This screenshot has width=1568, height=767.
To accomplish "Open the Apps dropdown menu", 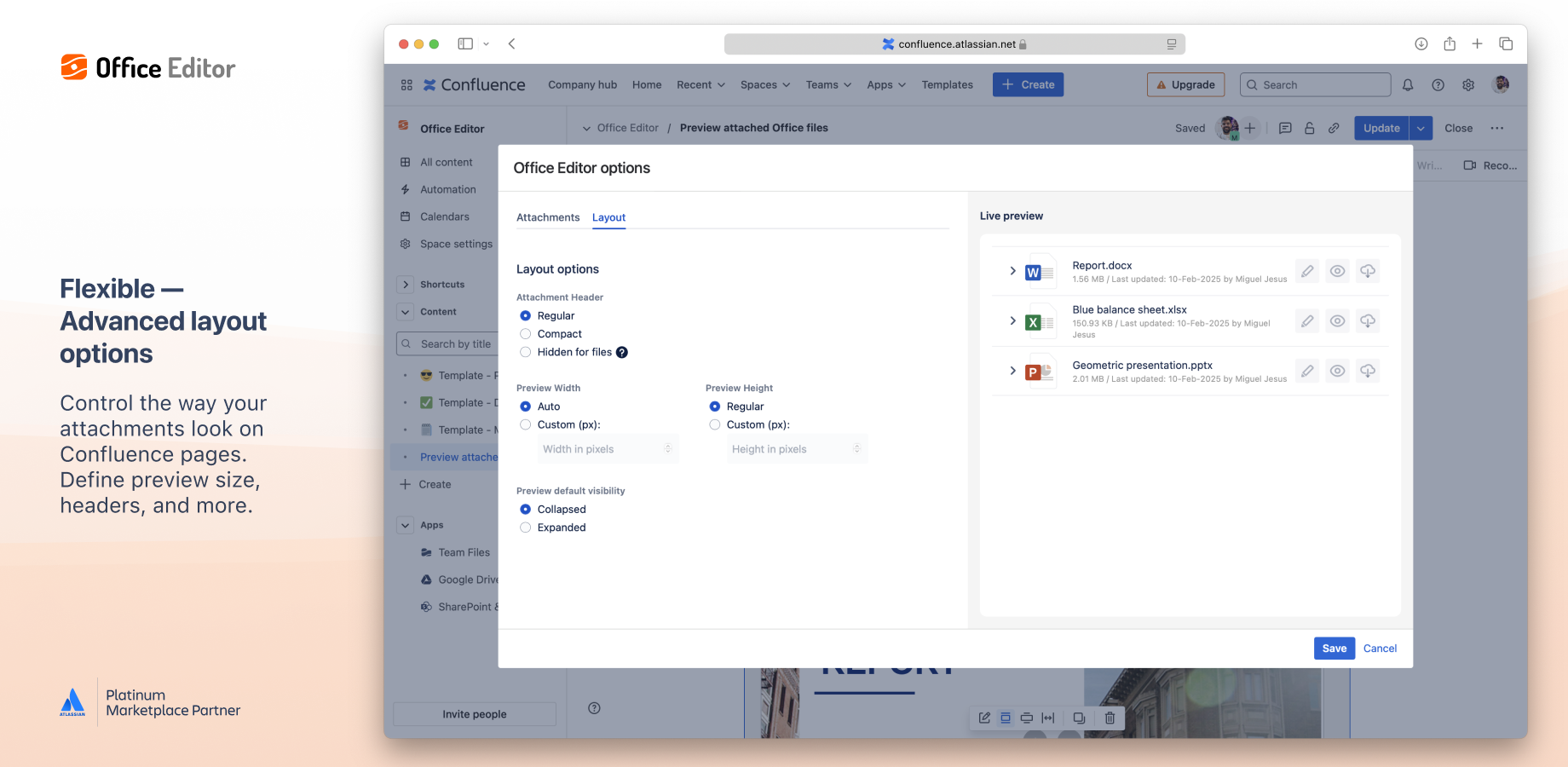I will point(886,84).
